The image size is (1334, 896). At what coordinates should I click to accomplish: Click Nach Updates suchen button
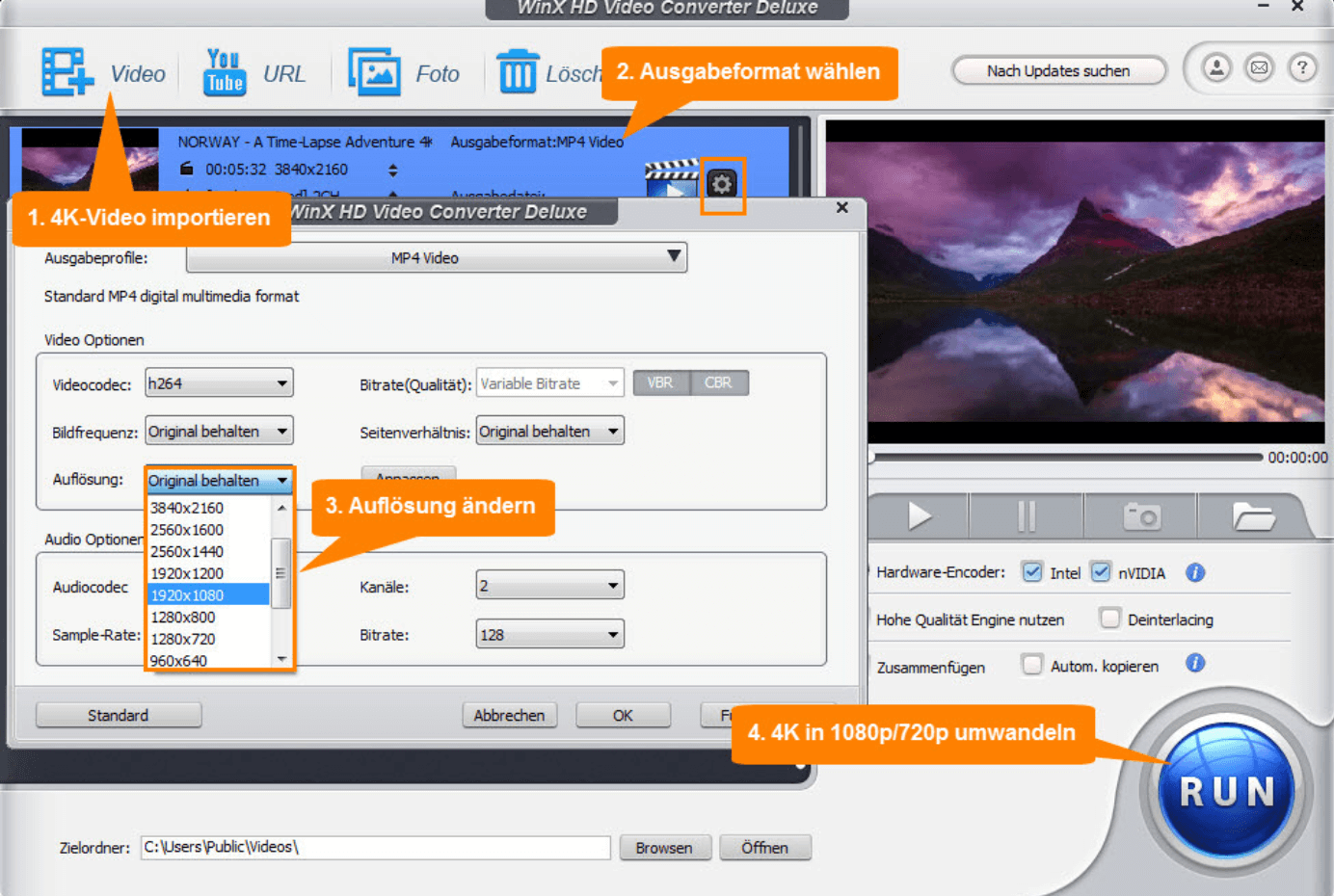tap(1058, 70)
